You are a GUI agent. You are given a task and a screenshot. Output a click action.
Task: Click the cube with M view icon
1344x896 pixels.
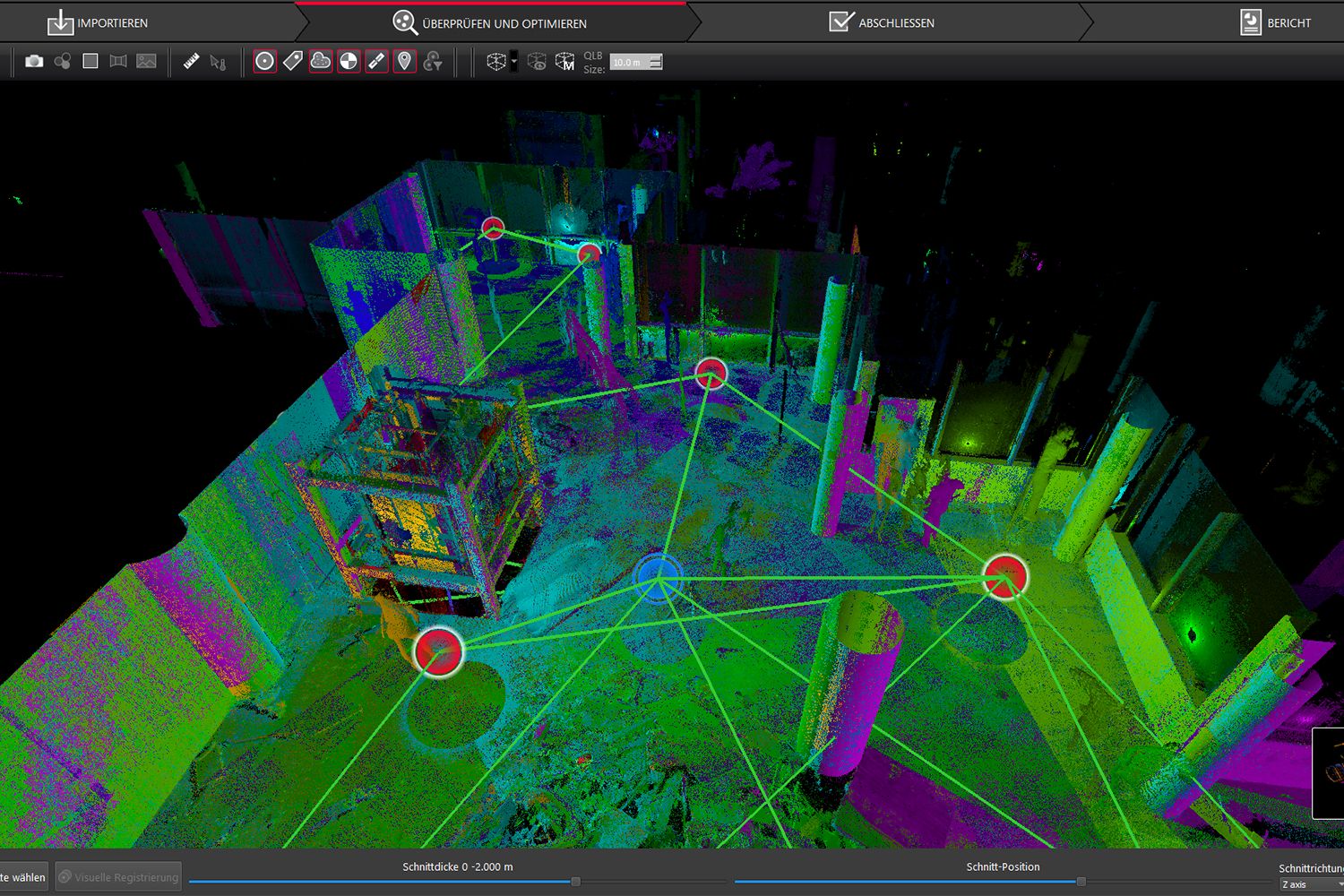[565, 62]
